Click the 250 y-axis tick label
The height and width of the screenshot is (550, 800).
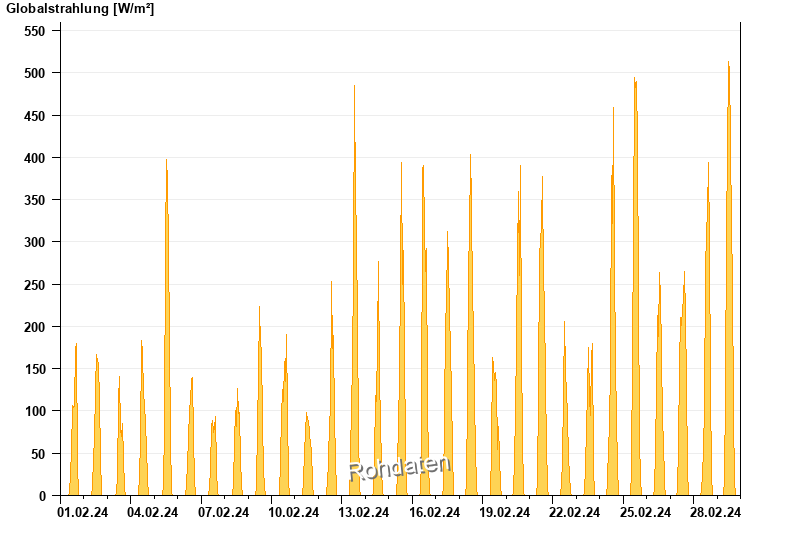[36, 285]
